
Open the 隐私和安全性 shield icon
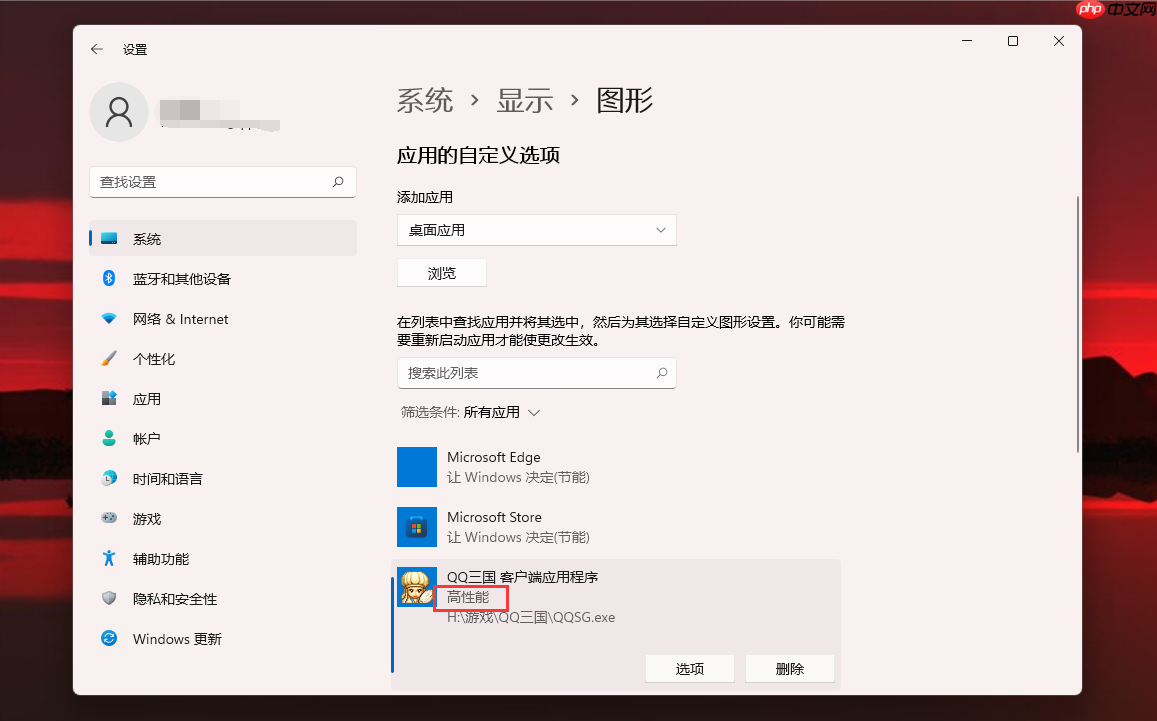[x=110, y=598]
